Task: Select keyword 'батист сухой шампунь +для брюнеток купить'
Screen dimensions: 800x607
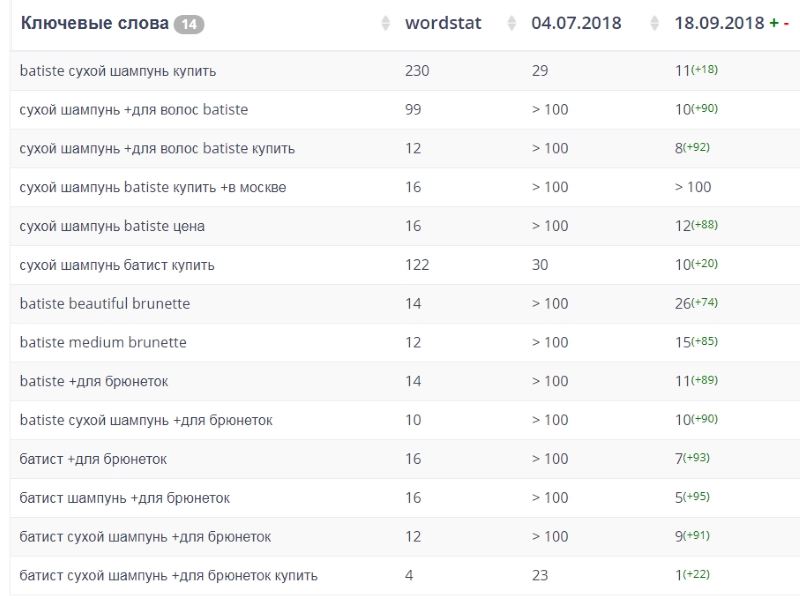Action: (168, 575)
